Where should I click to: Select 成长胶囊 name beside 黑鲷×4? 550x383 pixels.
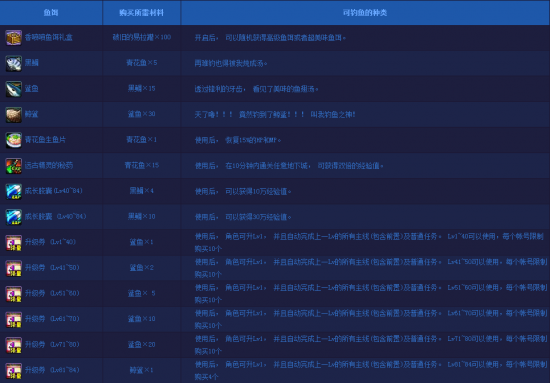click(x=54, y=191)
